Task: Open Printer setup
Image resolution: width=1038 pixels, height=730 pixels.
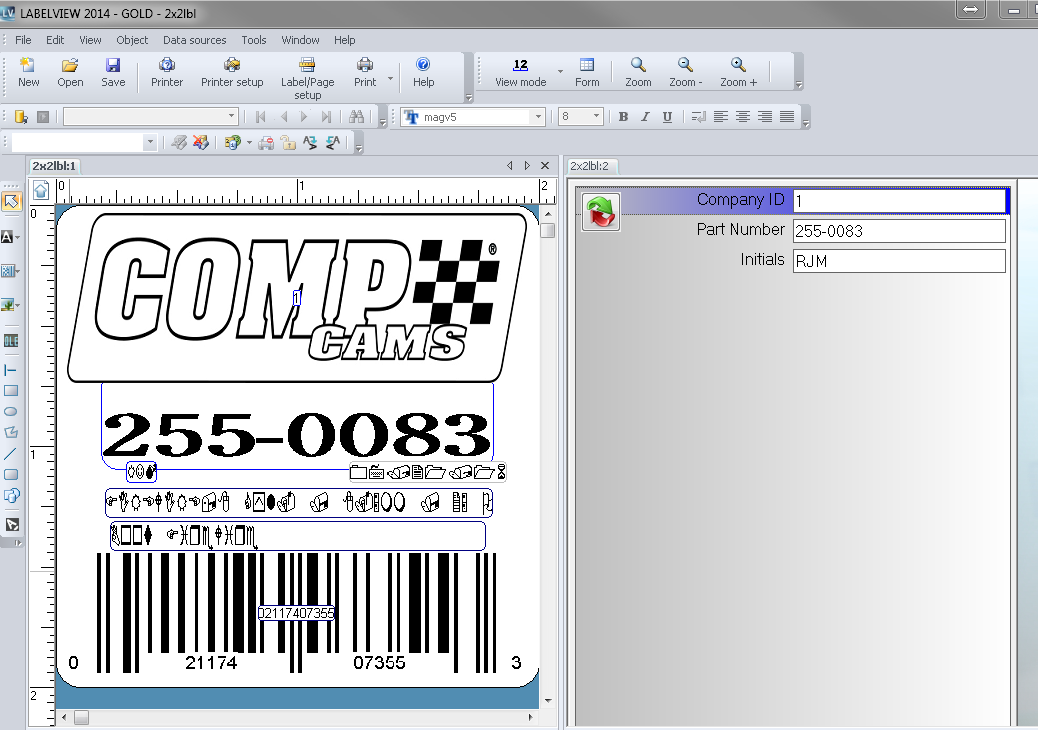Action: 232,72
